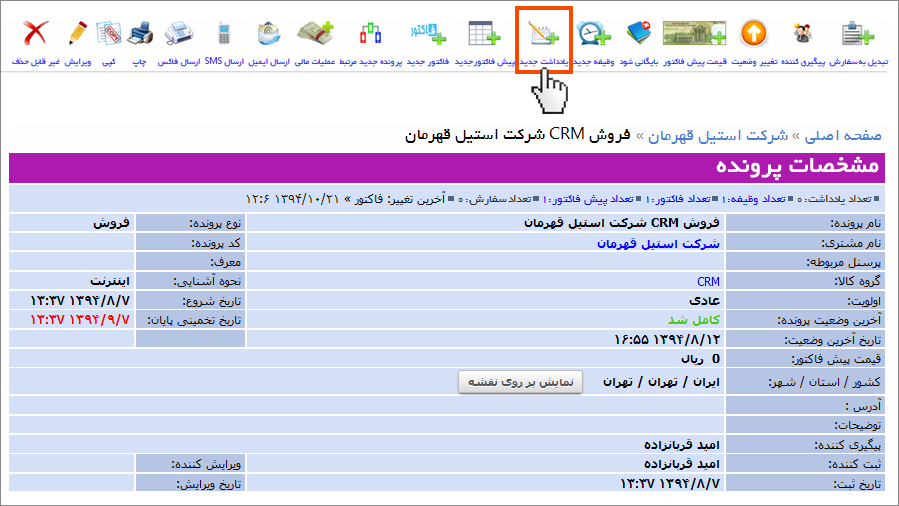Viewport: 899px width, 506px height.
Task: Create new invoice (فاکتور جدید) icon
Action: coord(428,33)
